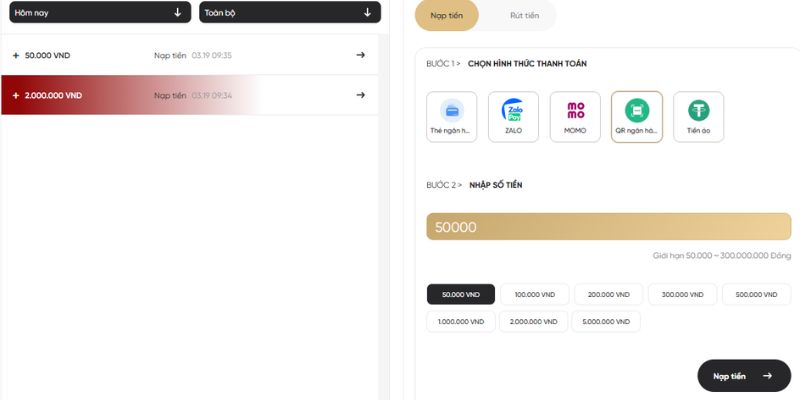800x400 pixels.
Task: Click the black Nạp tiền submit button
Action: tap(743, 376)
